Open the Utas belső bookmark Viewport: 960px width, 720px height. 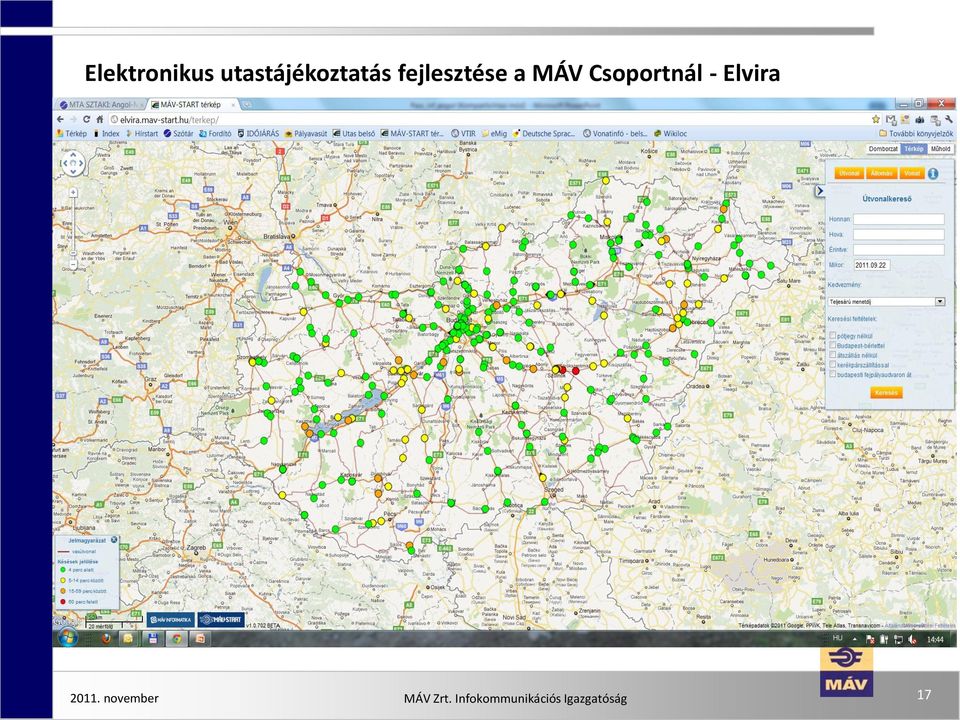click(354, 133)
